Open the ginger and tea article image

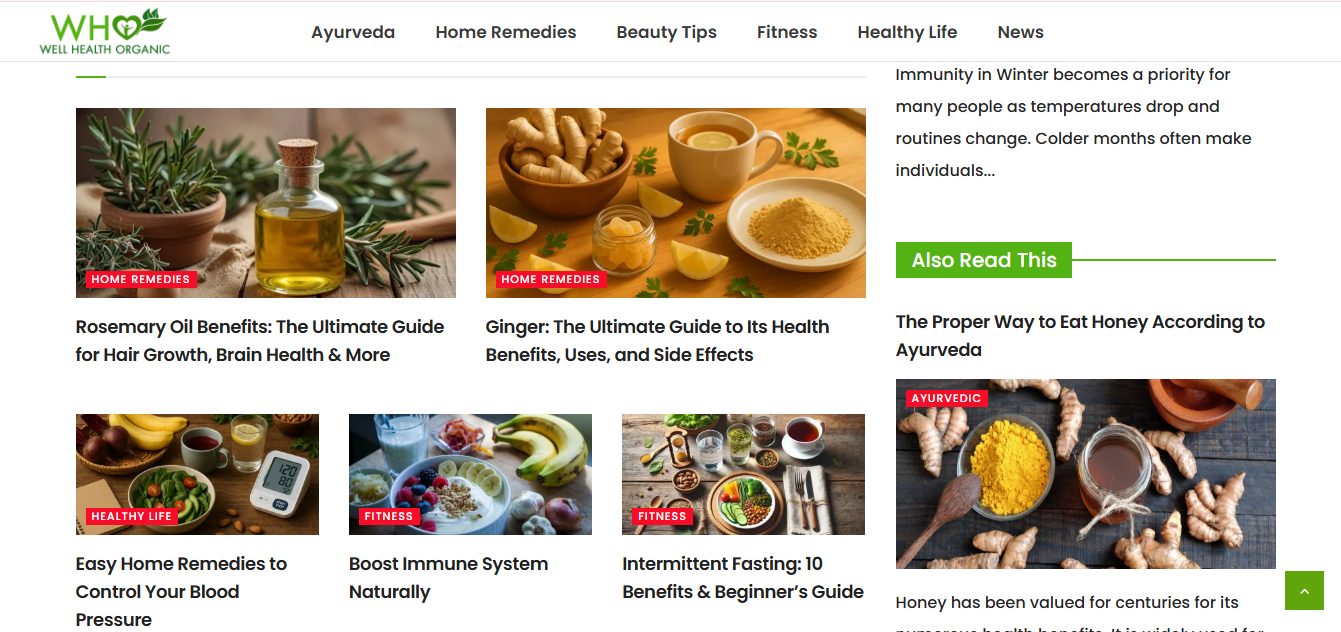click(x=676, y=203)
